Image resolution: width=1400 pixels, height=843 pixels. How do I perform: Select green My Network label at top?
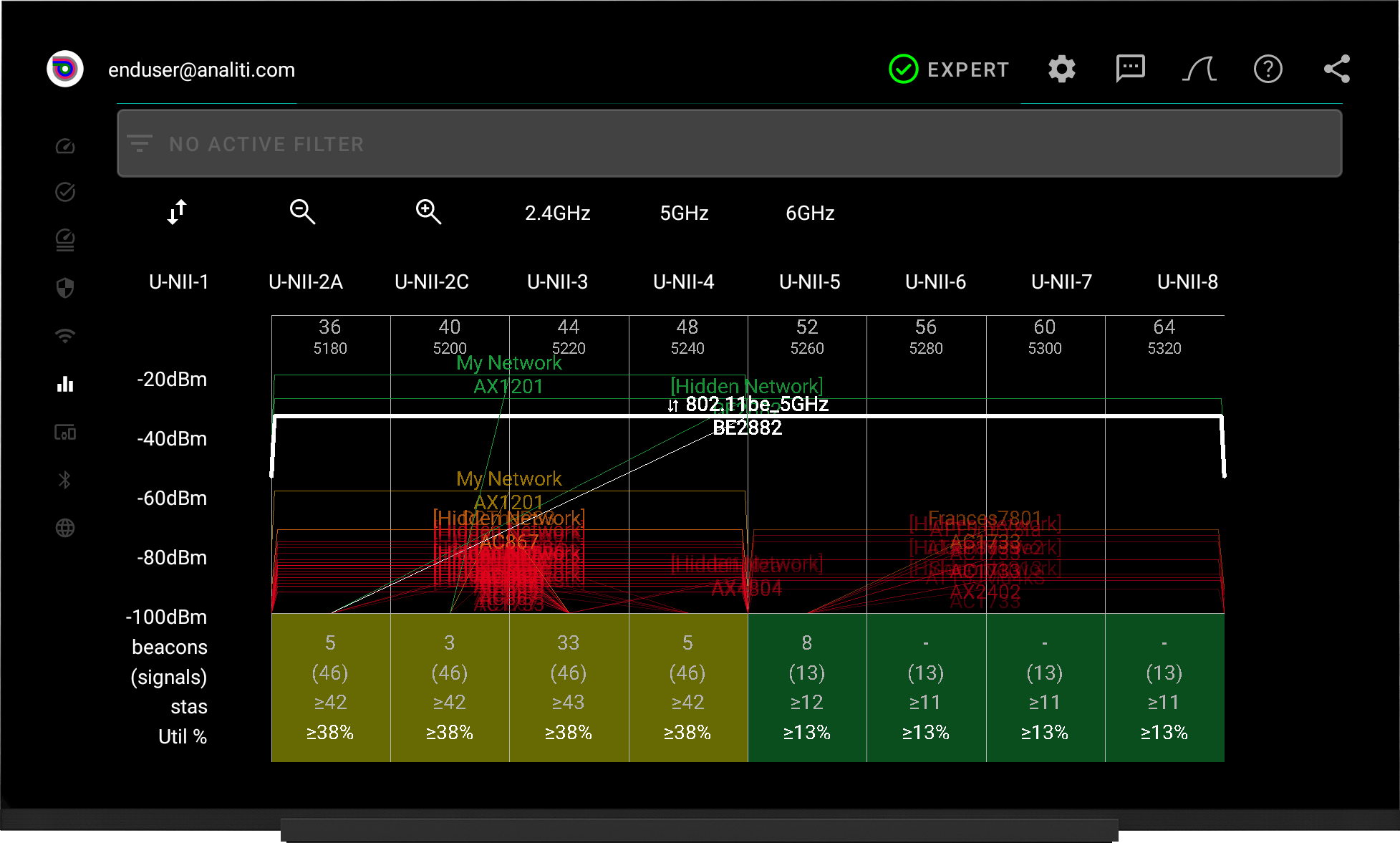point(509,363)
